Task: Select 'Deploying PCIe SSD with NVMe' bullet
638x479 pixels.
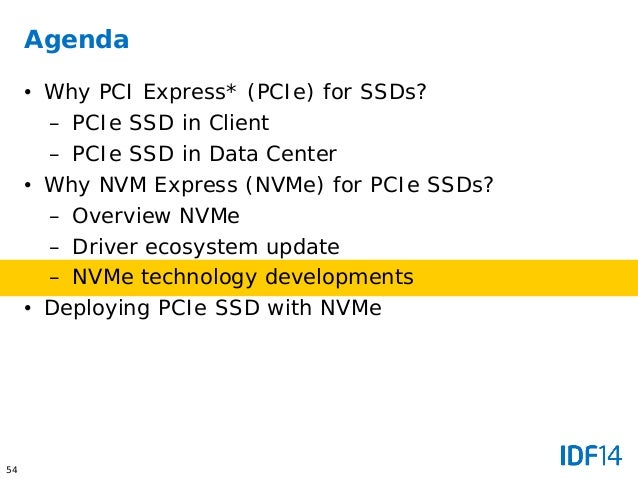Action: (213, 308)
